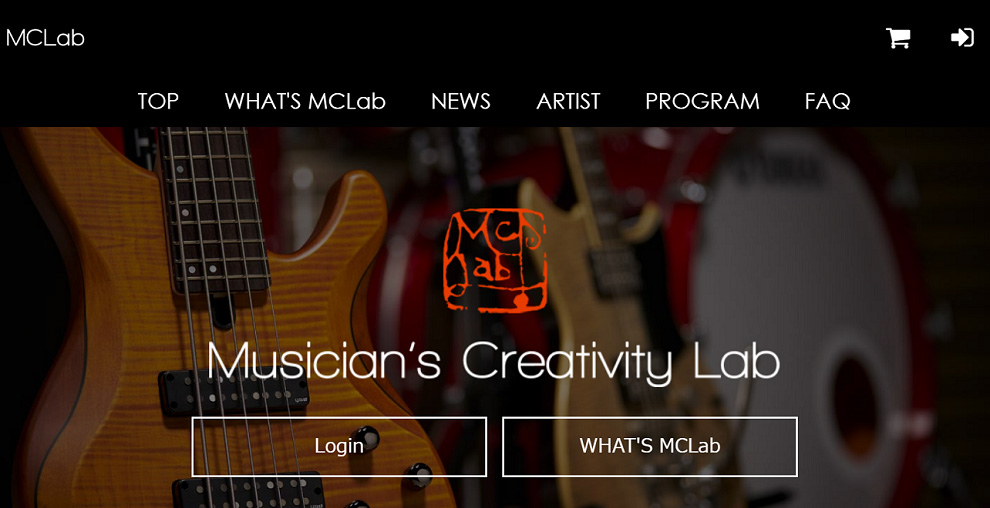The height and width of the screenshot is (508, 990).
Task: Click the dark port hole on drum
Action: click(854, 403)
